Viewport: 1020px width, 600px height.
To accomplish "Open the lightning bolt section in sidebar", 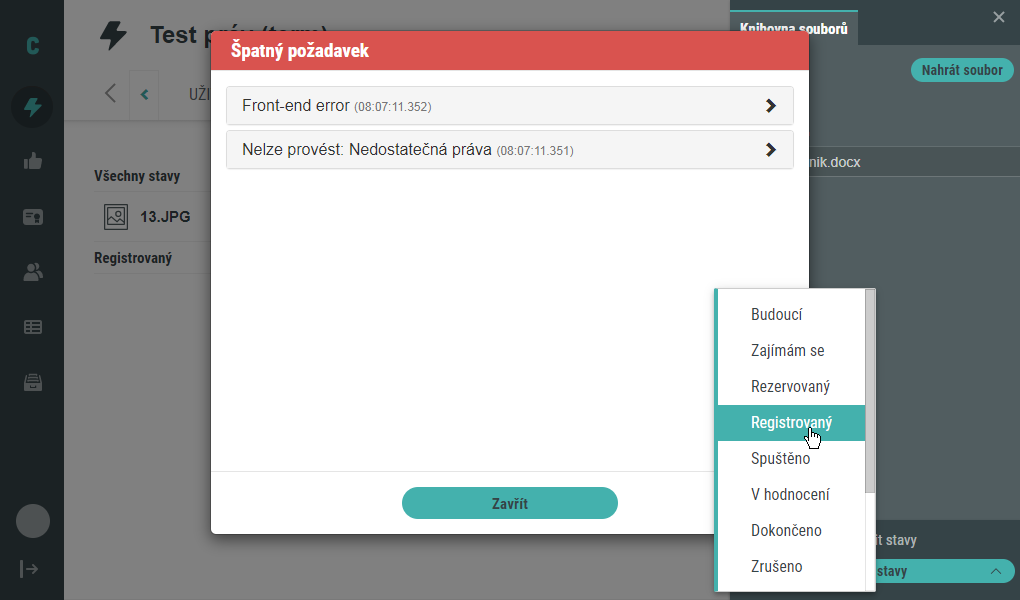I will click(x=32, y=107).
